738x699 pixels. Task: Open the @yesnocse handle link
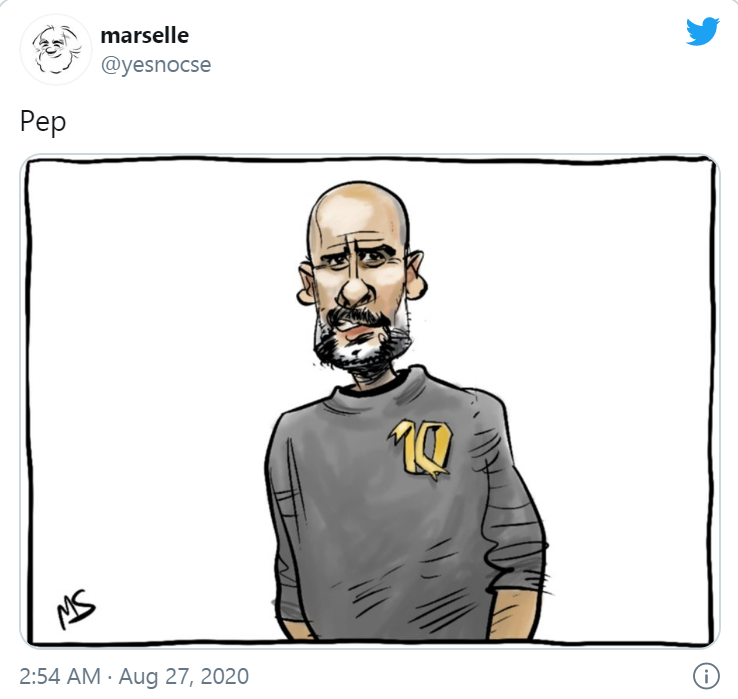(x=156, y=64)
